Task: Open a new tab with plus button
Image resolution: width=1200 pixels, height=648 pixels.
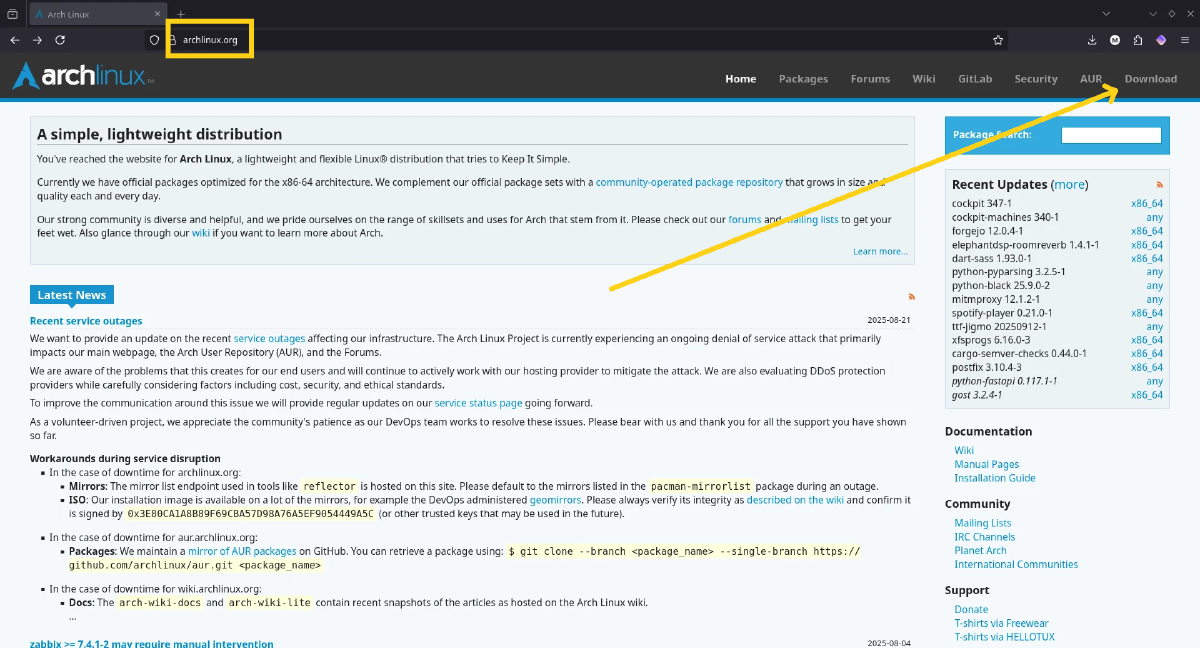Action: pos(181,14)
